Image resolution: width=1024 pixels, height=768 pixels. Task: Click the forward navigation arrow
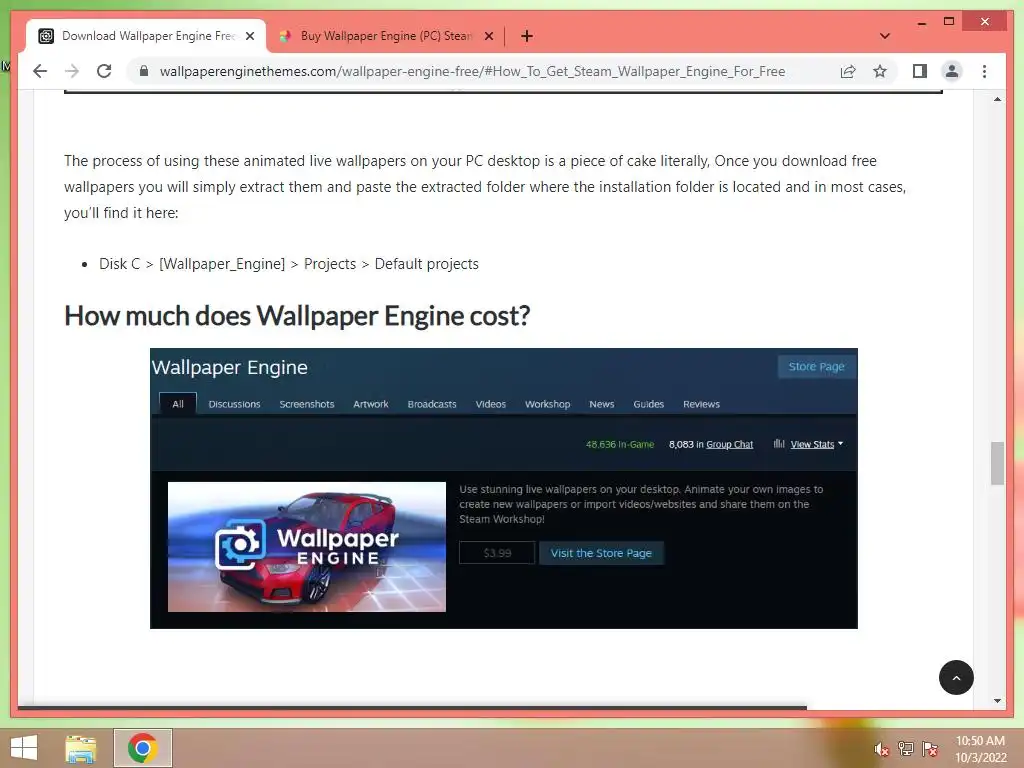click(x=72, y=71)
